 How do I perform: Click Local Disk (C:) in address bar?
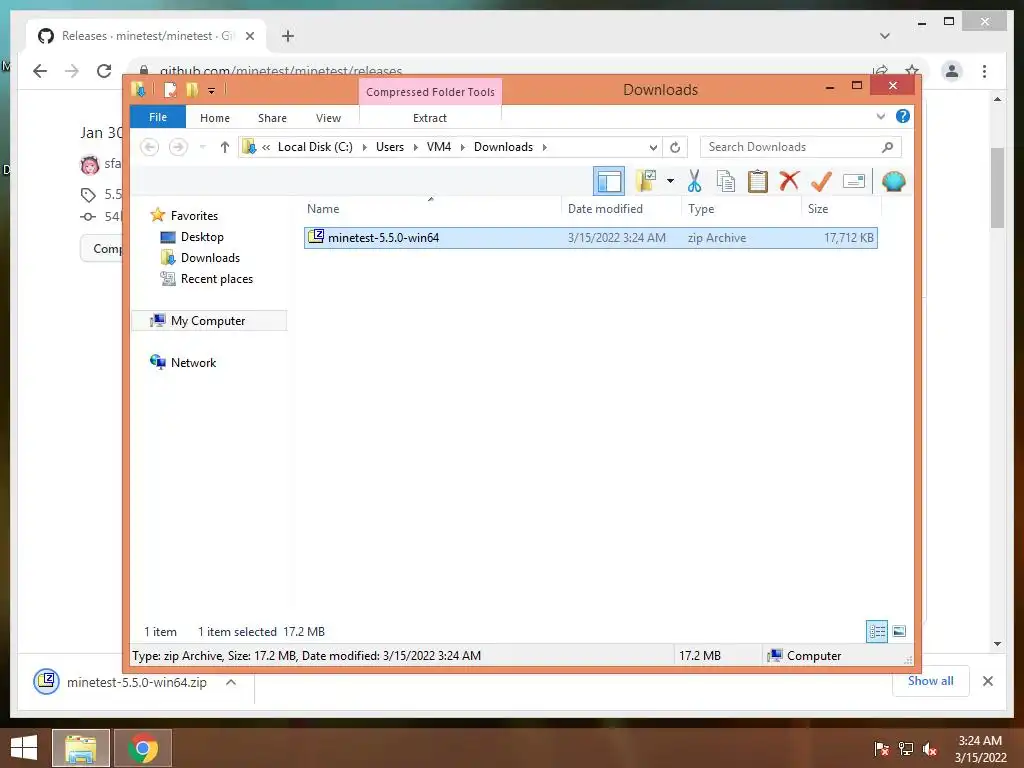point(315,147)
